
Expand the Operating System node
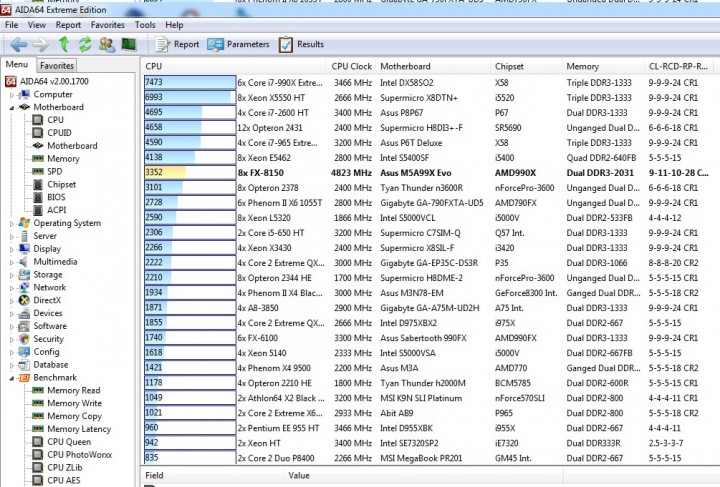pyautogui.click(x=12, y=224)
